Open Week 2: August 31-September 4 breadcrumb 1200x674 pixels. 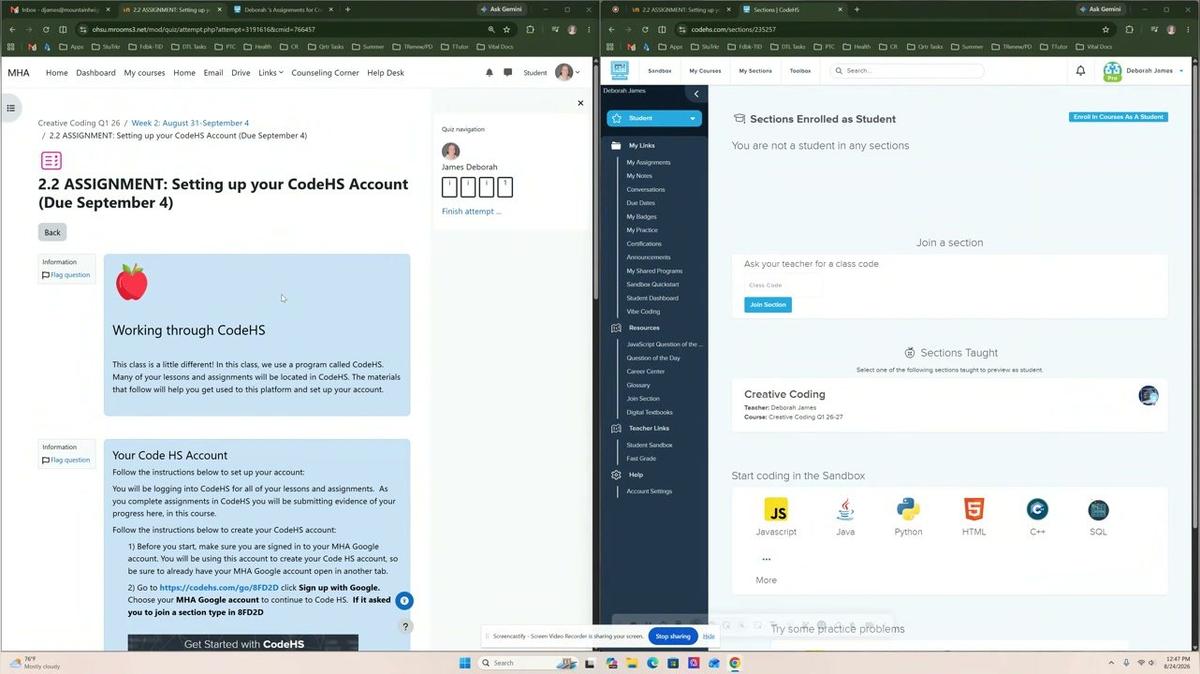(x=190, y=123)
